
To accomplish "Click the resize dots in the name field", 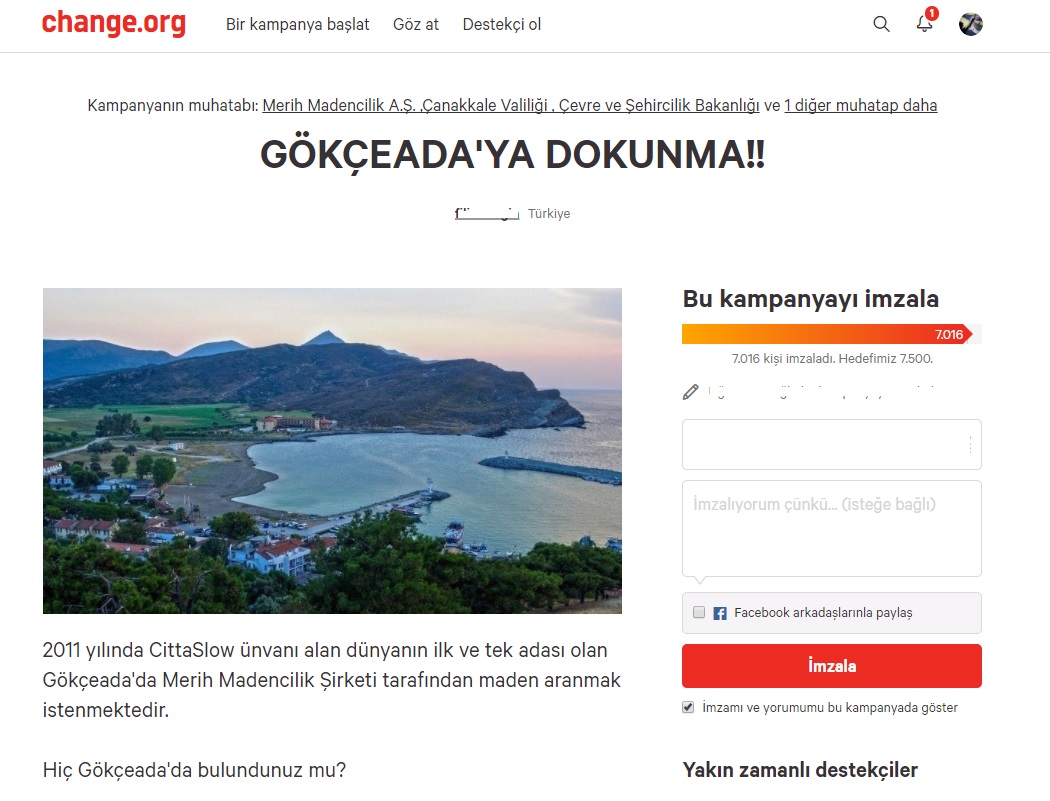I will coord(970,445).
